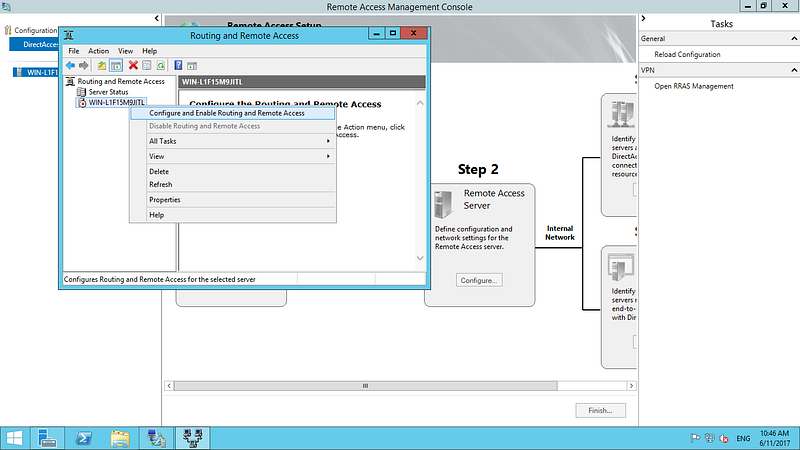This screenshot has height=450, width=800.
Task: Click the Configuration icon in left pane
Action: pyautogui.click(x=8, y=30)
